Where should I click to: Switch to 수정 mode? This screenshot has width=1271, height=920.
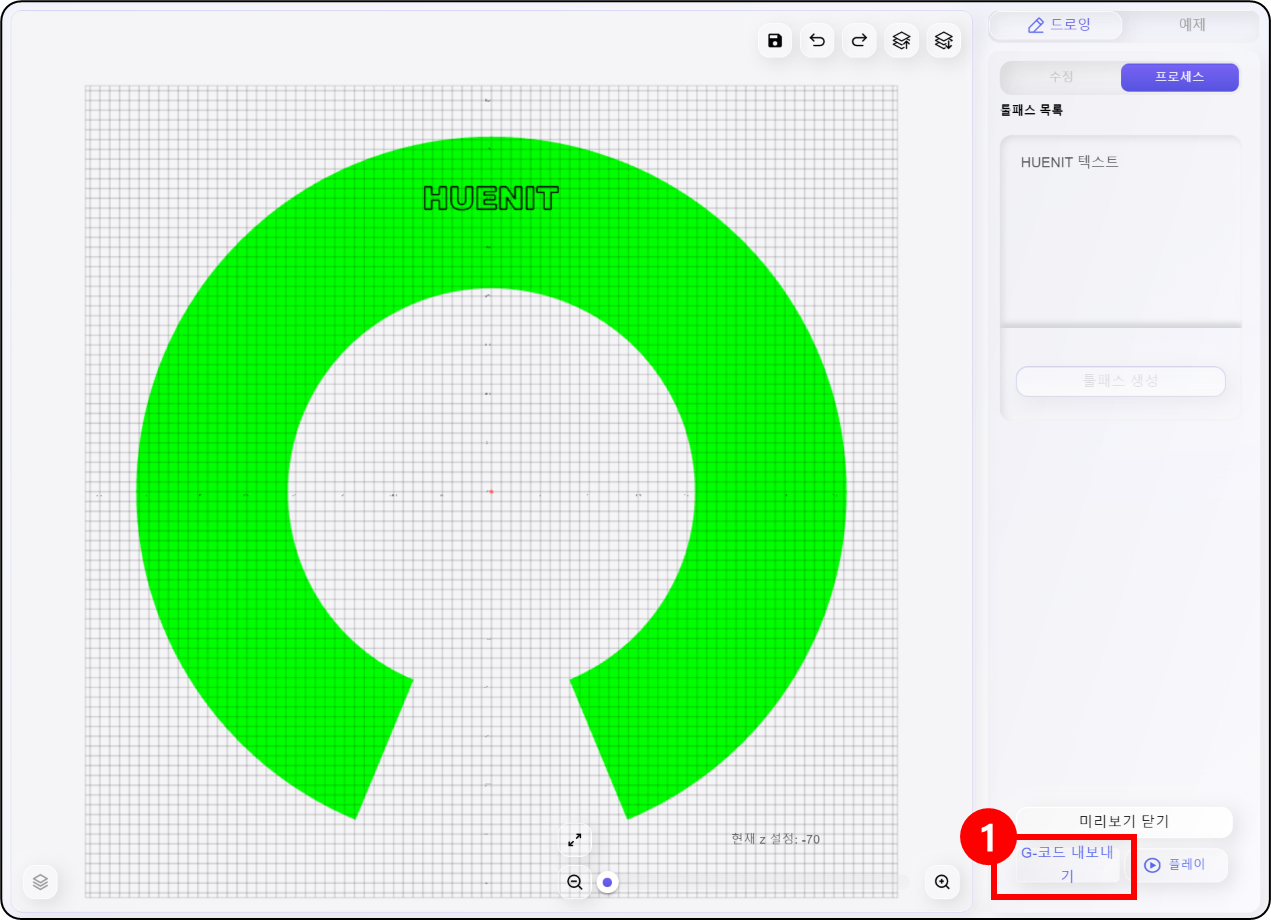(1061, 77)
